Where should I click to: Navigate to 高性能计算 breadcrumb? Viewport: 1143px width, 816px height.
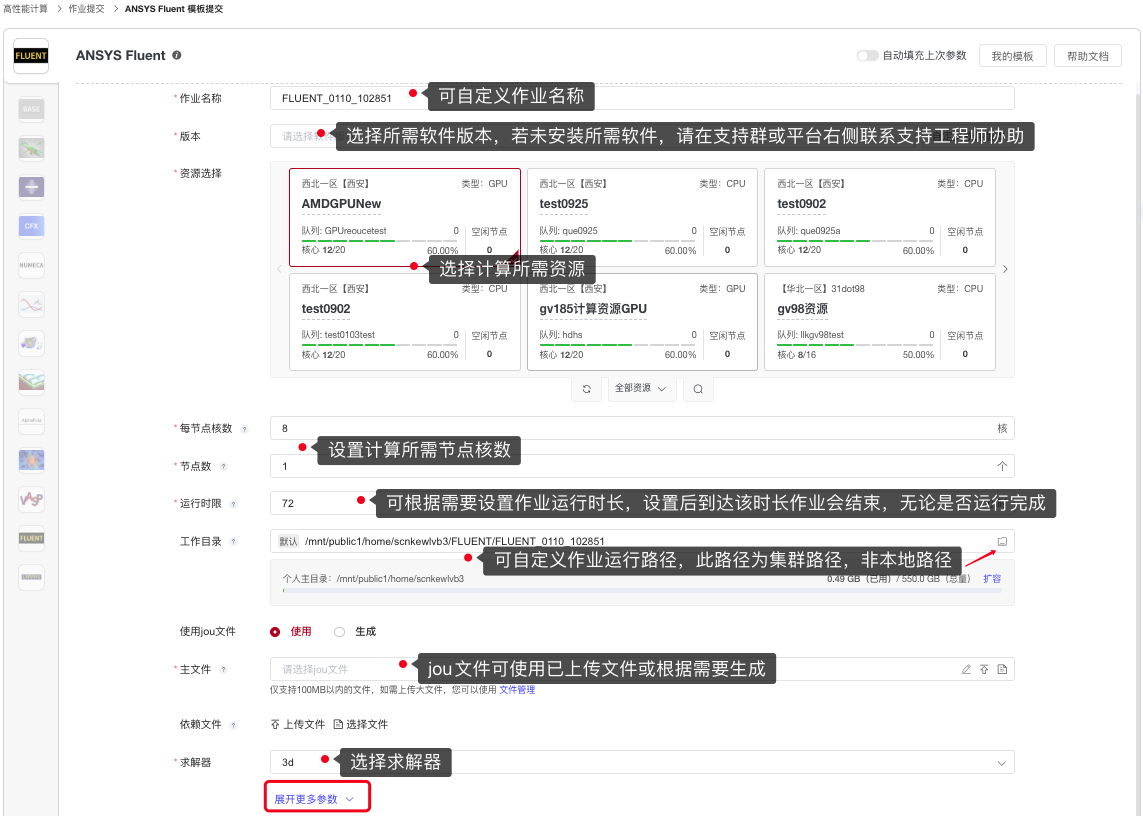25,8
